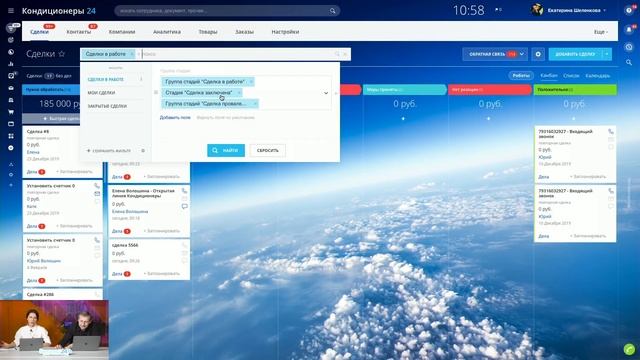This screenshot has width=640, height=360.
Task: Add deal with plus in 'Положительные' column
Action: click(x=573, y=118)
